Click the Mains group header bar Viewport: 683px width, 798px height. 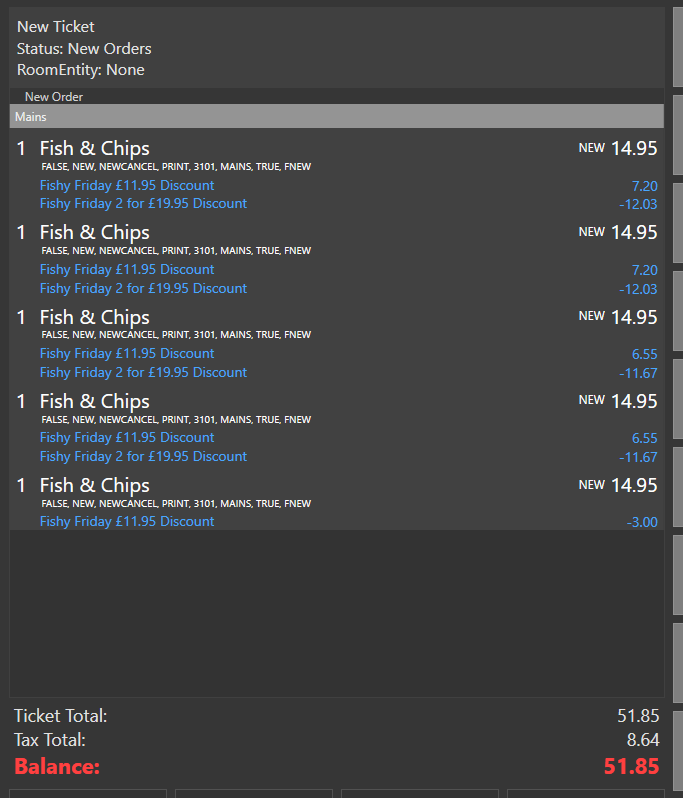(x=336, y=117)
